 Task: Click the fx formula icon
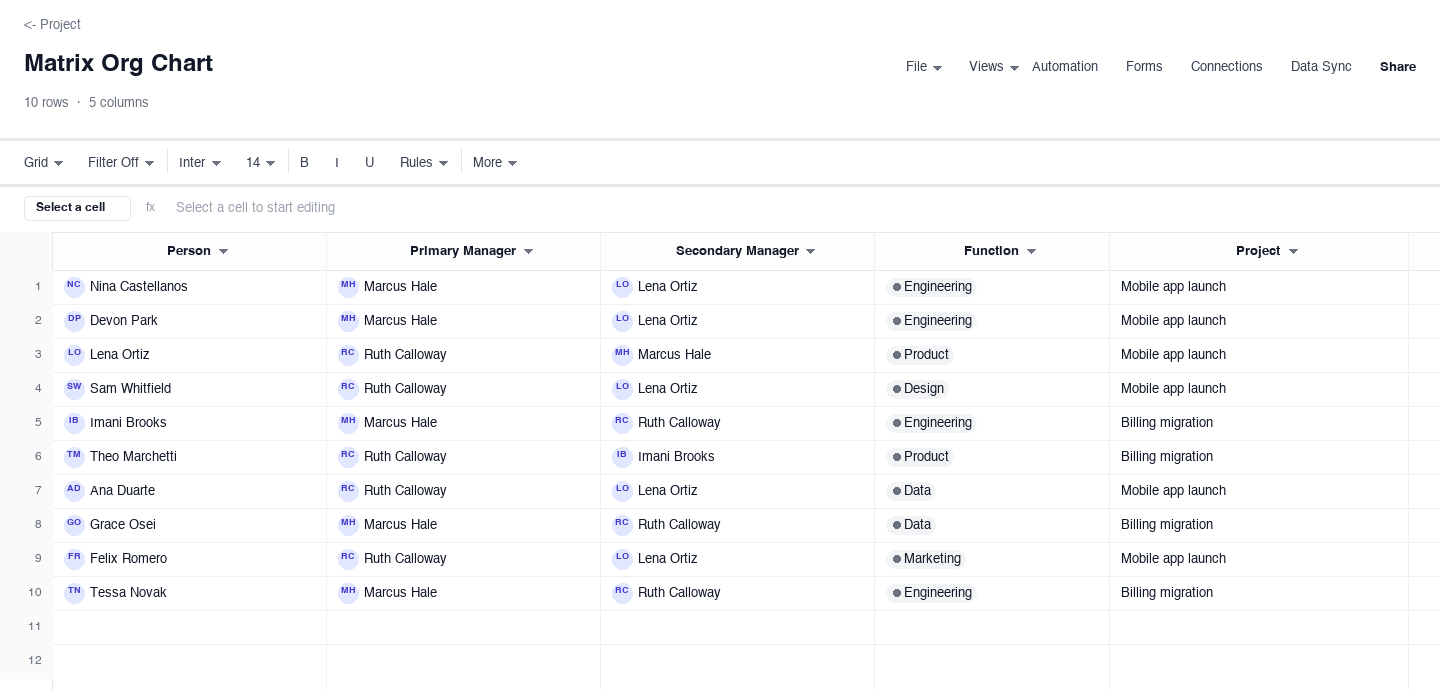[151, 208]
